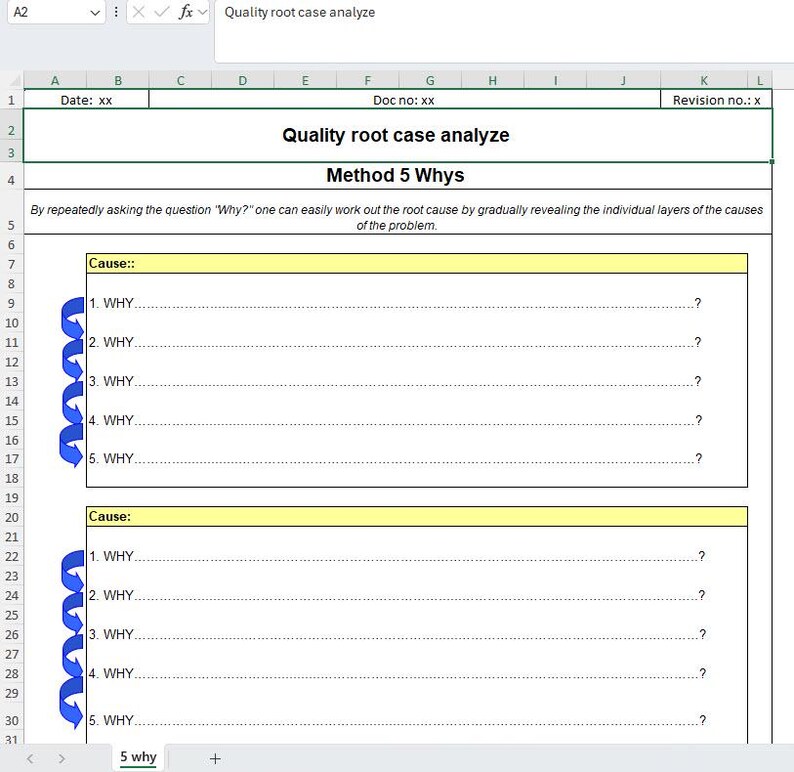Click the 'Doc no: xx' cell

click(x=404, y=100)
